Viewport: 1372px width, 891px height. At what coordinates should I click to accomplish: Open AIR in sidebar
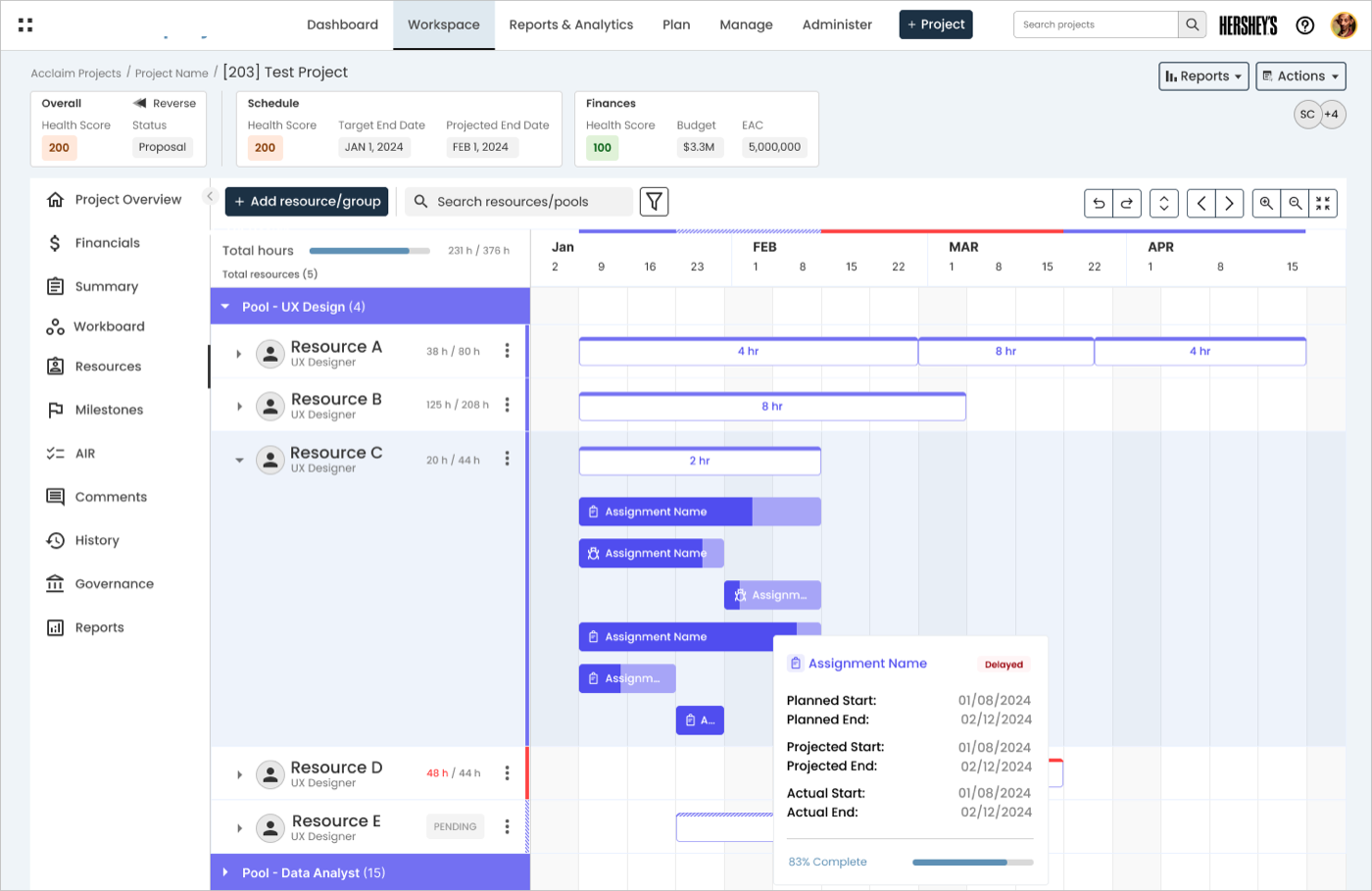click(x=72, y=454)
